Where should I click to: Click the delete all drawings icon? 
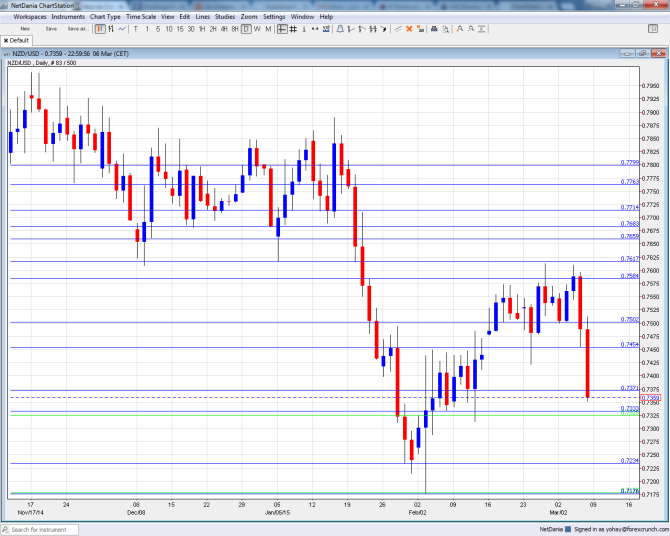tap(420, 29)
